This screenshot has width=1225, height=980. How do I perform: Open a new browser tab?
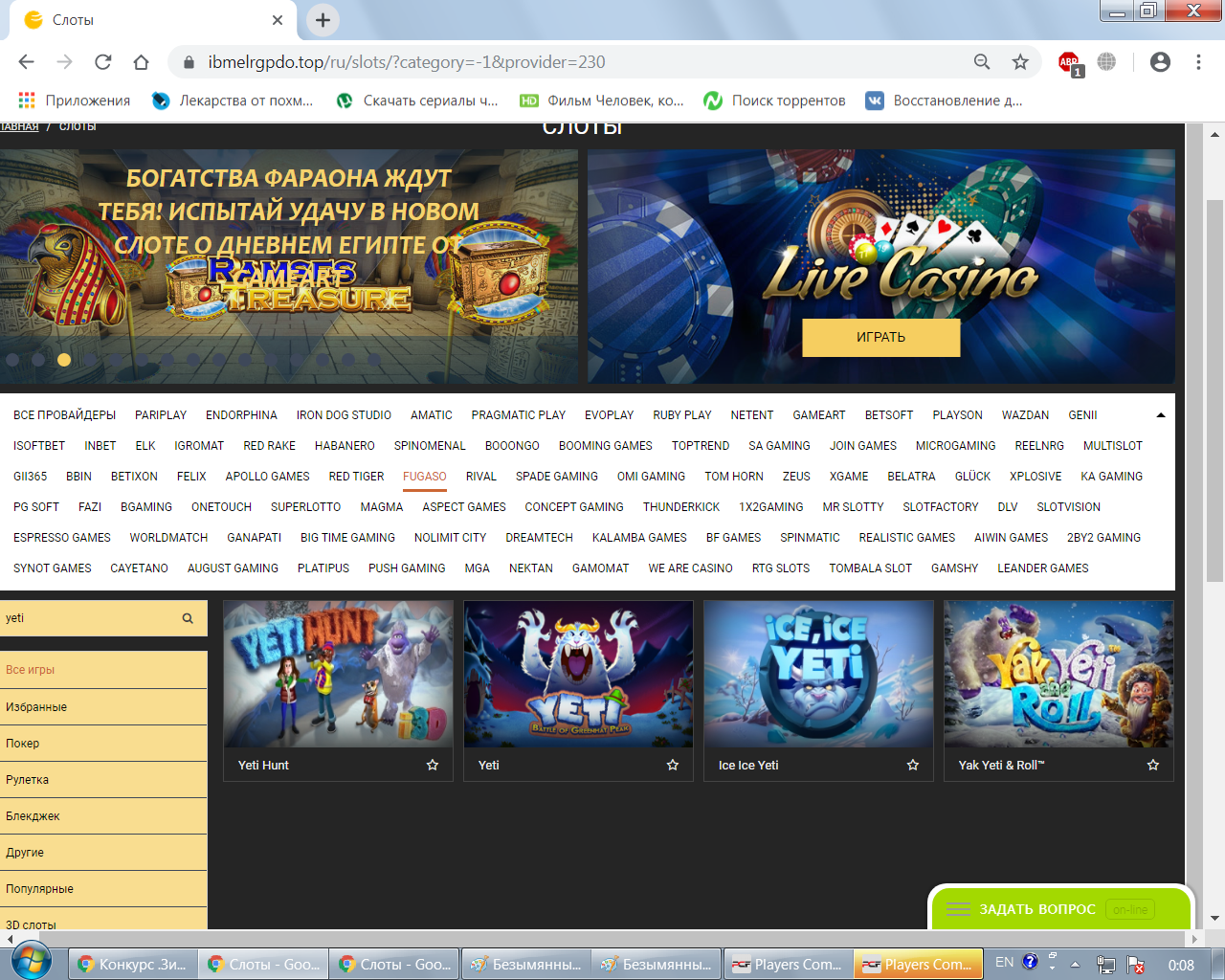click(323, 20)
